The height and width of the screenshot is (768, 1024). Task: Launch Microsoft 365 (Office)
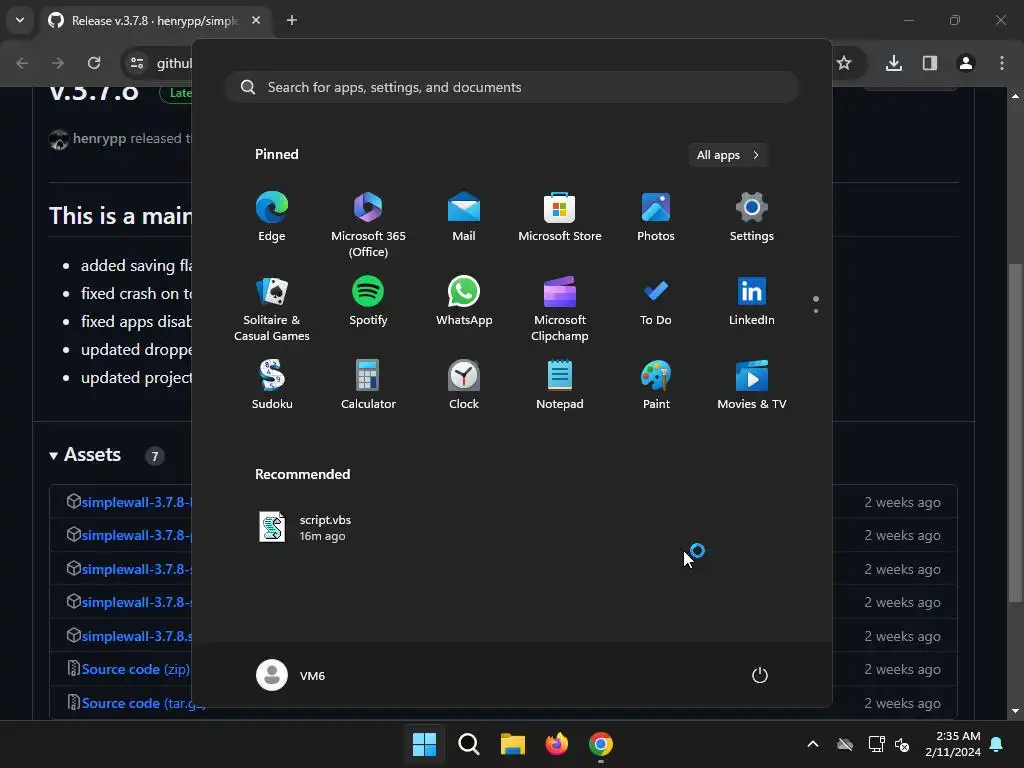point(368,225)
